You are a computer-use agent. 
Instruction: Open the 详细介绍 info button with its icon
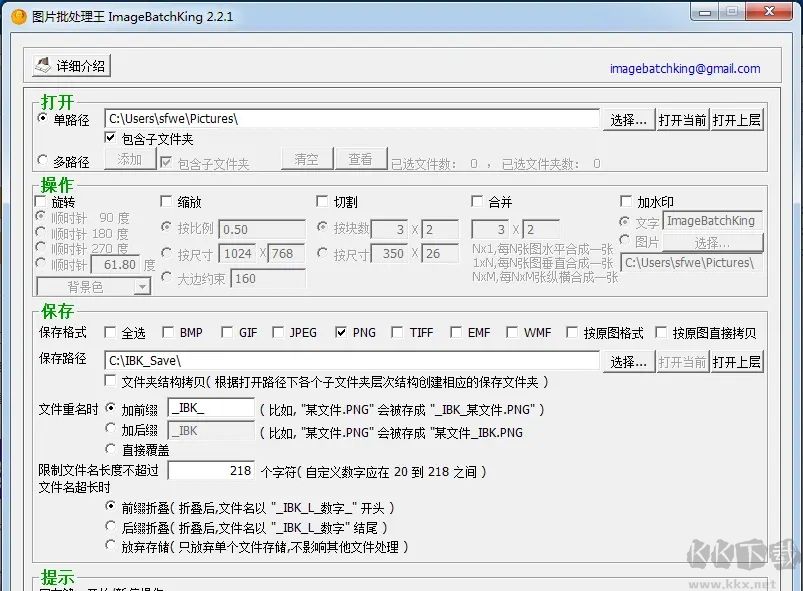click(x=68, y=65)
